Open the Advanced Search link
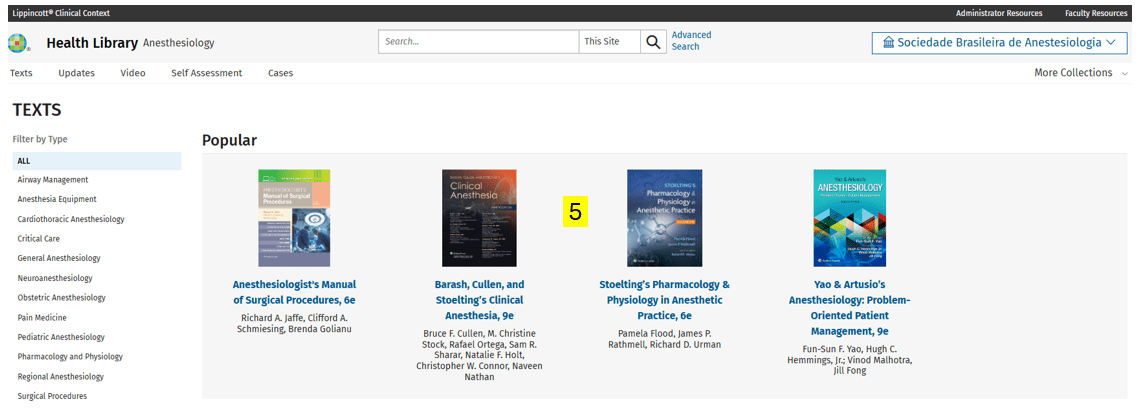 [692, 41]
